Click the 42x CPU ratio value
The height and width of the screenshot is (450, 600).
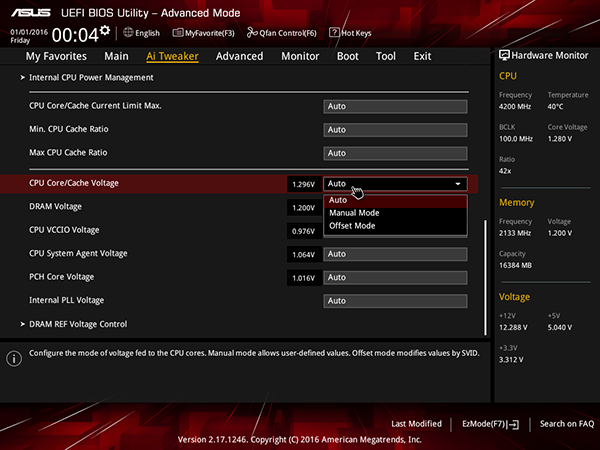pyautogui.click(x=505, y=171)
